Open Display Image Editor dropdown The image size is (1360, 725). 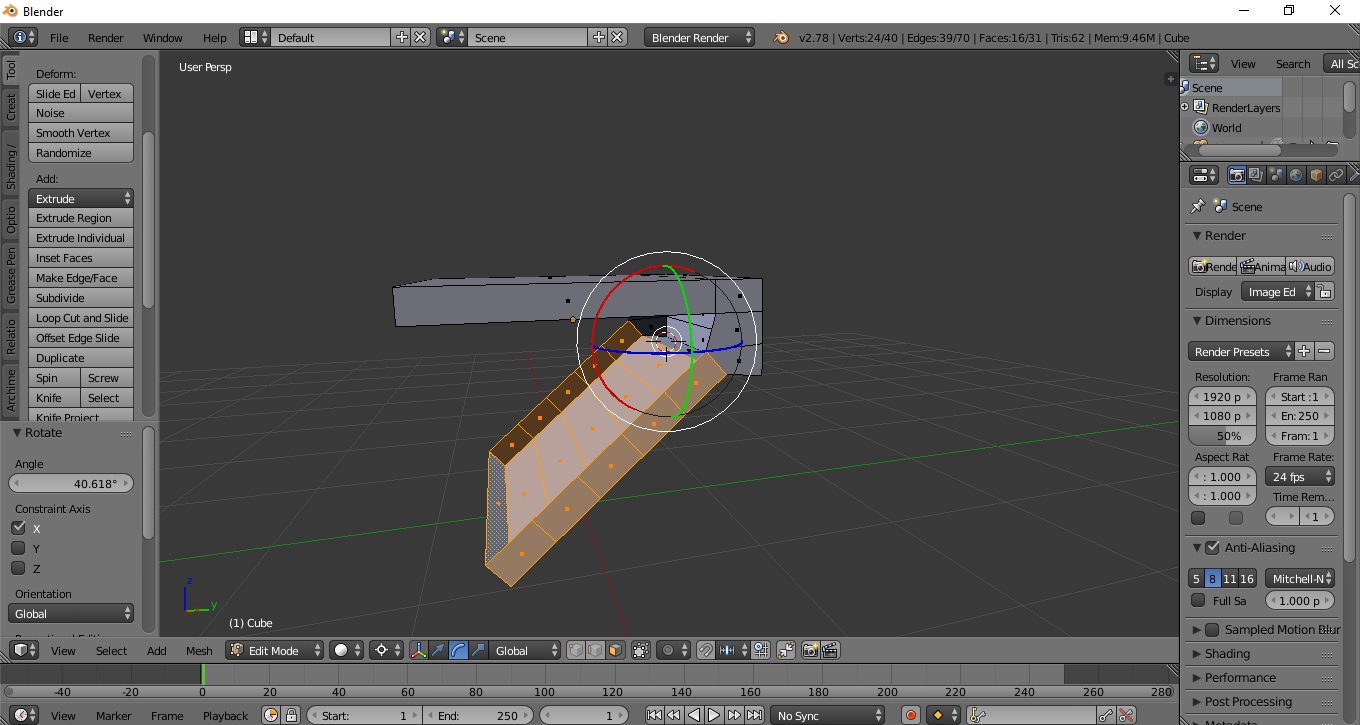tap(1277, 291)
